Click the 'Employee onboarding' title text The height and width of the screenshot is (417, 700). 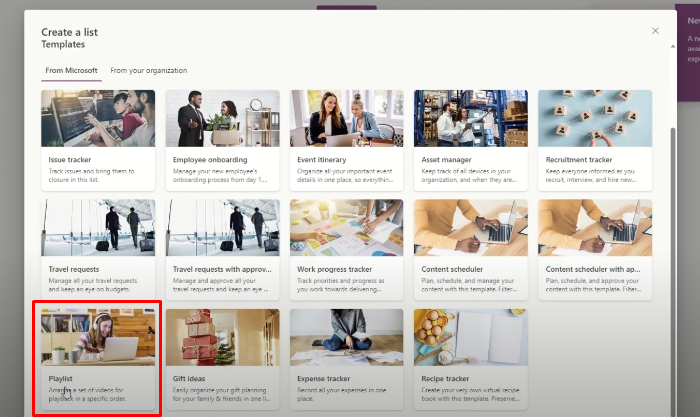pos(210,160)
